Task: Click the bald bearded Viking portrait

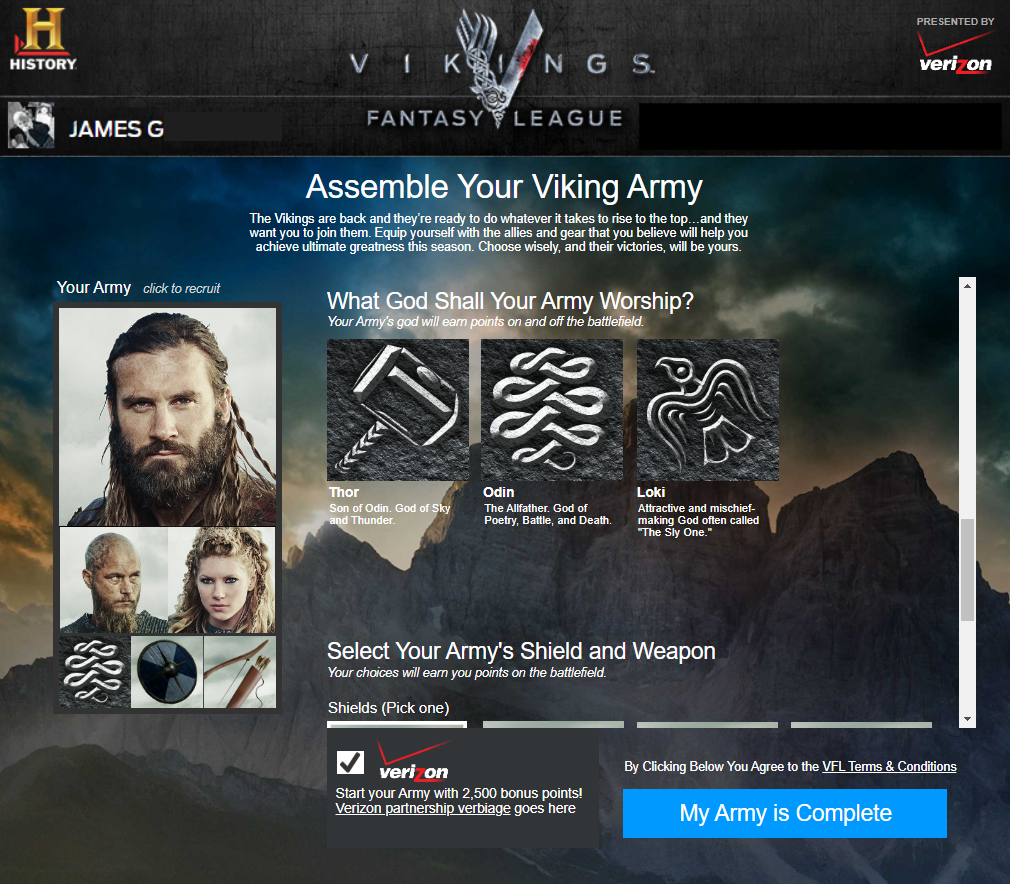Action: pos(113,580)
